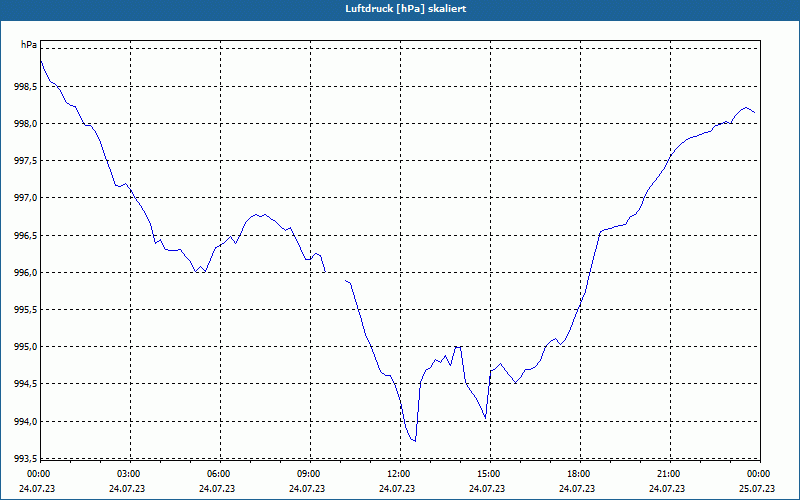Image resolution: width=800 pixels, height=500 pixels.
Task: Select the 995,0 y-axis value
Action: 25,347
